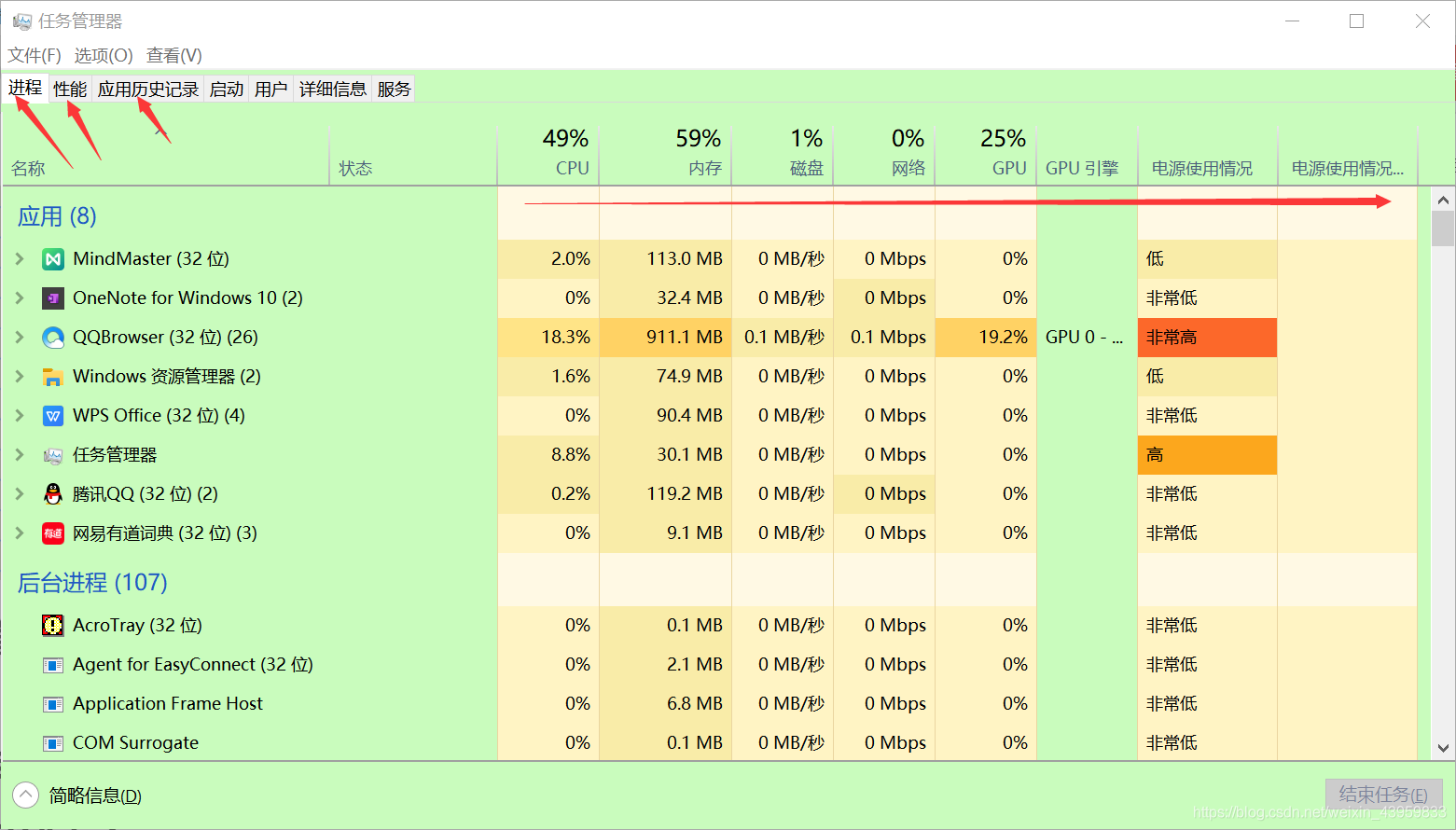Image resolution: width=1456 pixels, height=830 pixels.
Task: Switch to the 用户 tab
Action: (271, 89)
